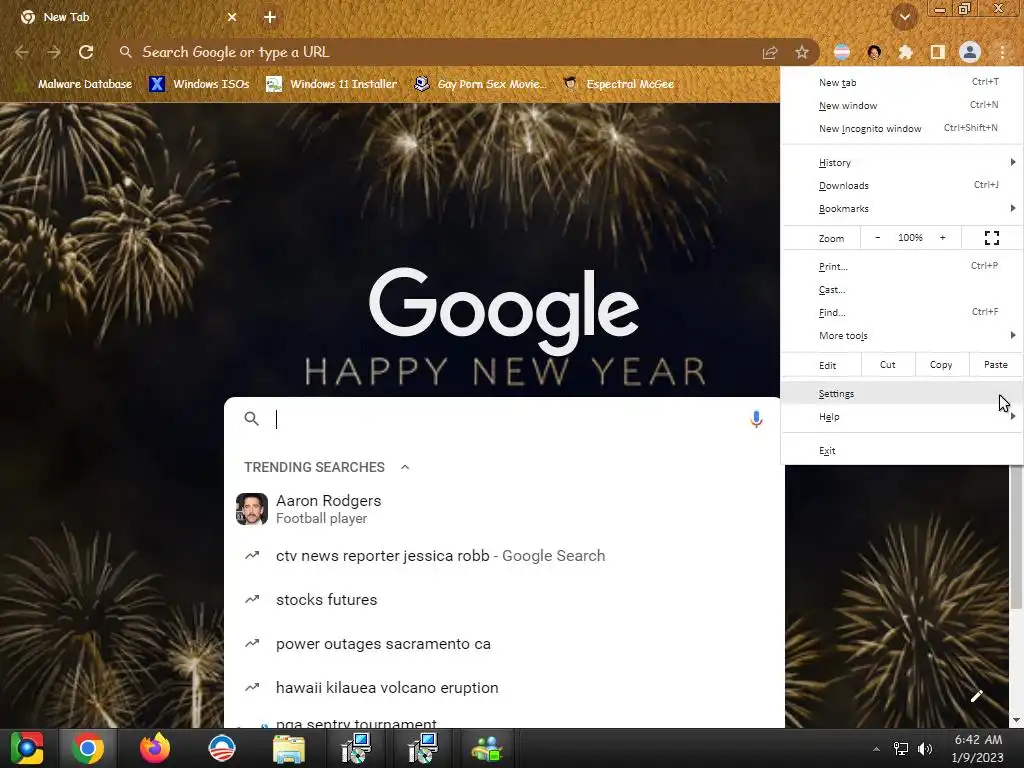1024x768 pixels.
Task: Open the side panel icon
Action: click(938, 52)
